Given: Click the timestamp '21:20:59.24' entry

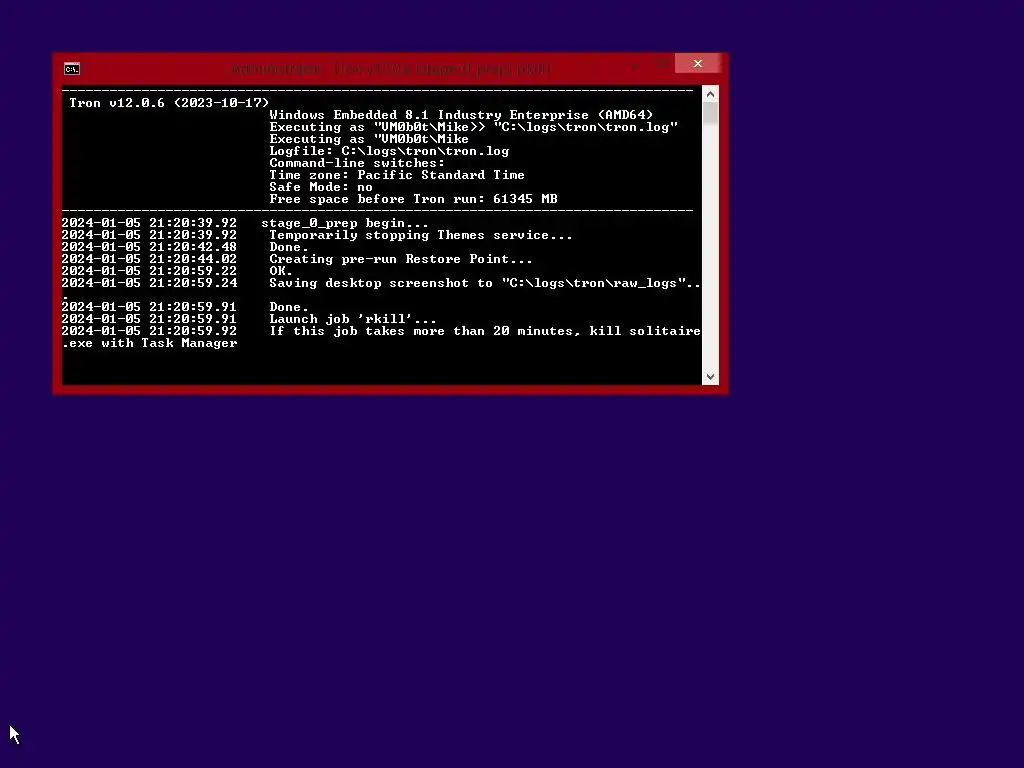Looking at the screenshot, I should coord(193,283).
